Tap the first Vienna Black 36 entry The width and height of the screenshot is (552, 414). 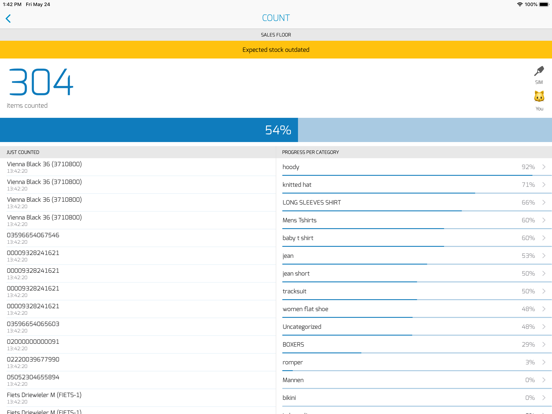tap(138, 167)
